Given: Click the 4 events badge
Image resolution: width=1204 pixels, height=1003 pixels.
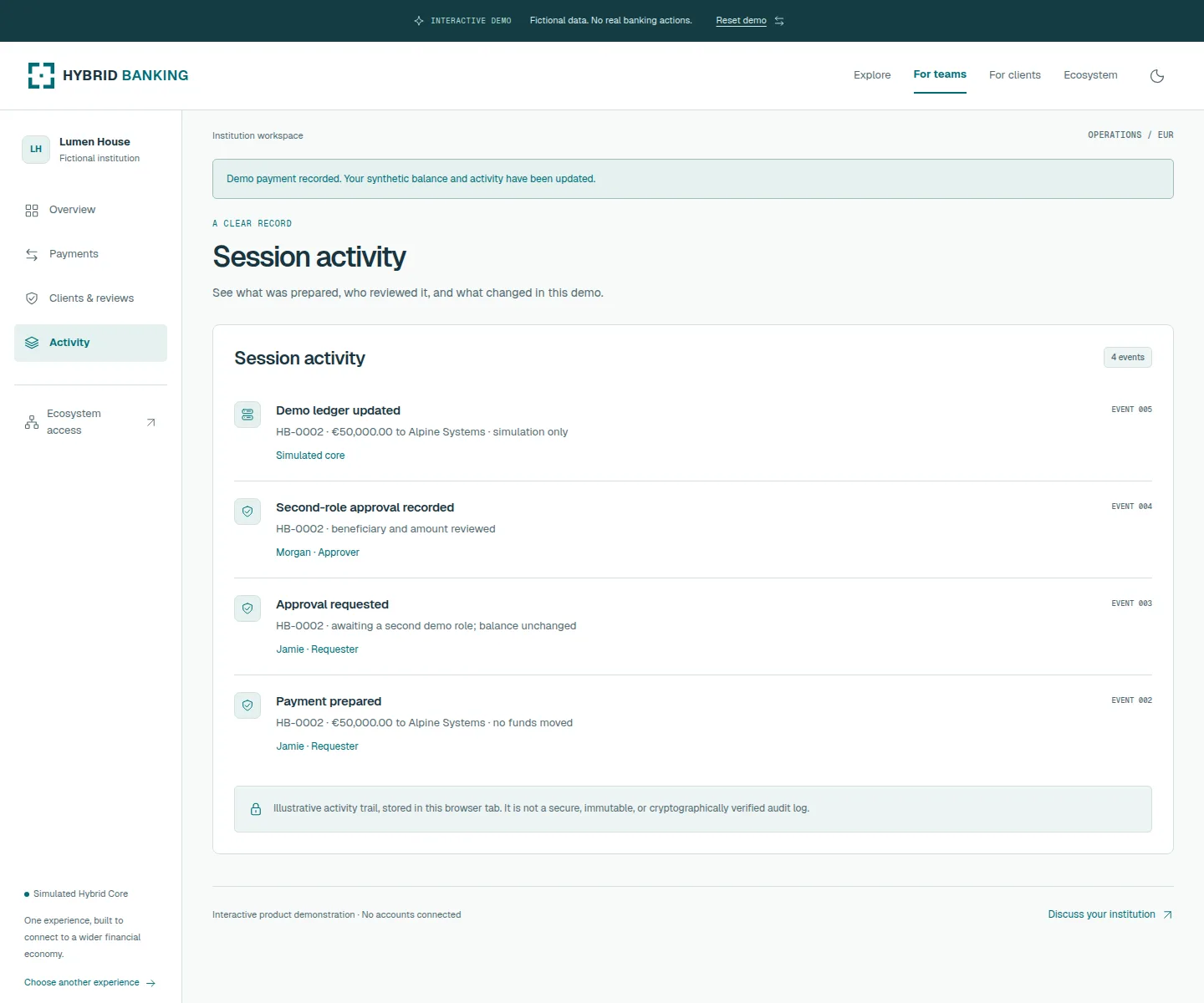Looking at the screenshot, I should pos(1128,358).
